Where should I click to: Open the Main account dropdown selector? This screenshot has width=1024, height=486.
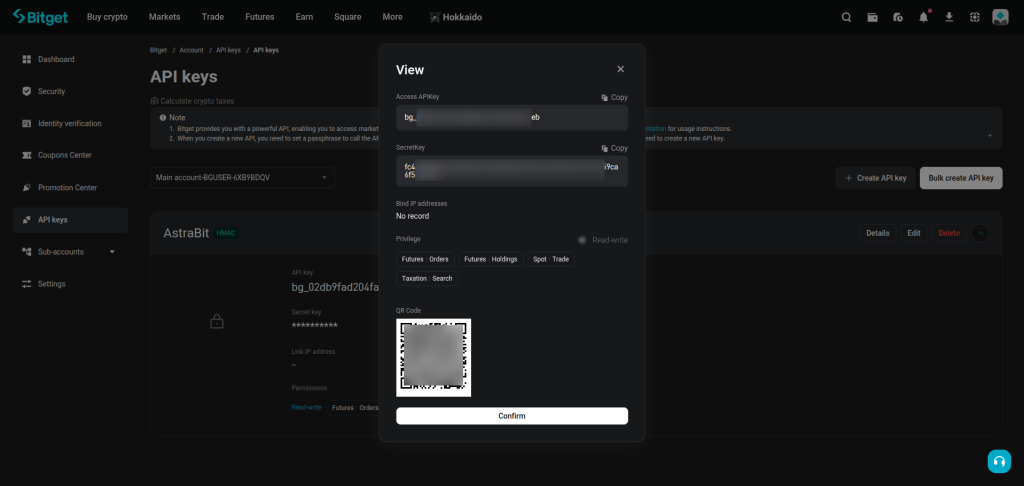click(242, 177)
